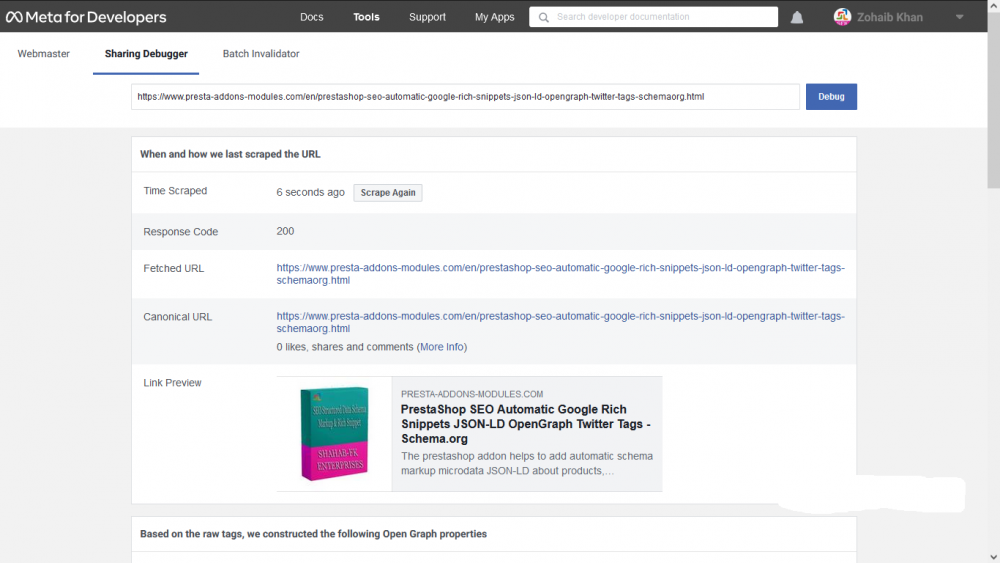Click the search magnifier icon
This screenshot has width=1000, height=563.
543,17
